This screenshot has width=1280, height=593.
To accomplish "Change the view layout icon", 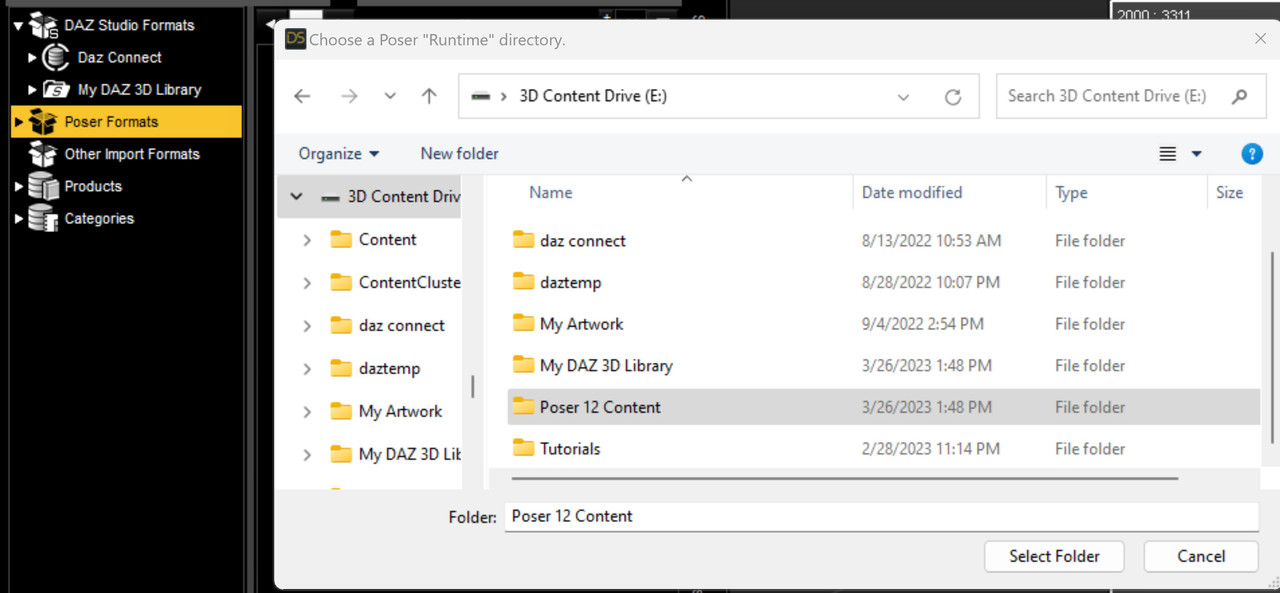I will tap(1167, 154).
